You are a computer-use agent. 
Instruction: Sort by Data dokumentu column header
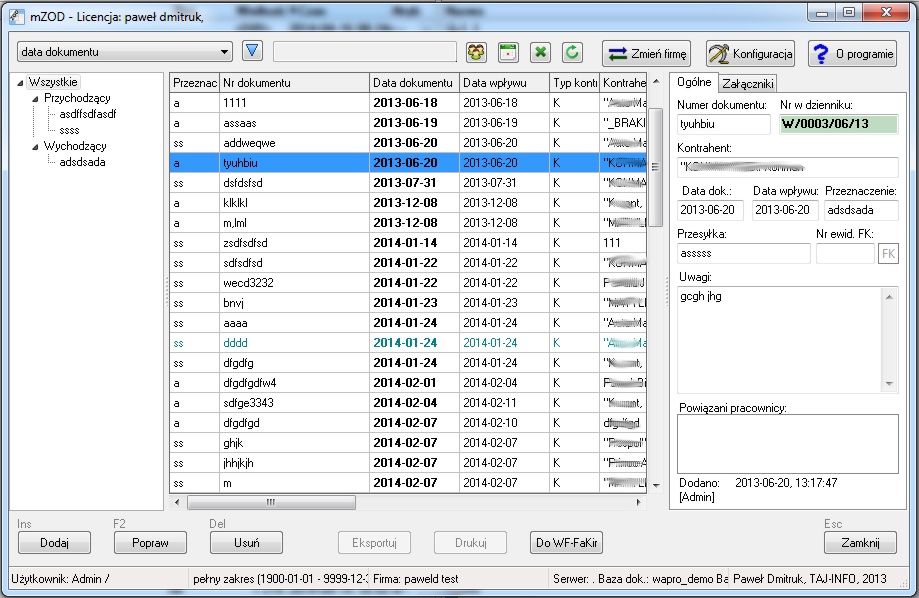414,83
